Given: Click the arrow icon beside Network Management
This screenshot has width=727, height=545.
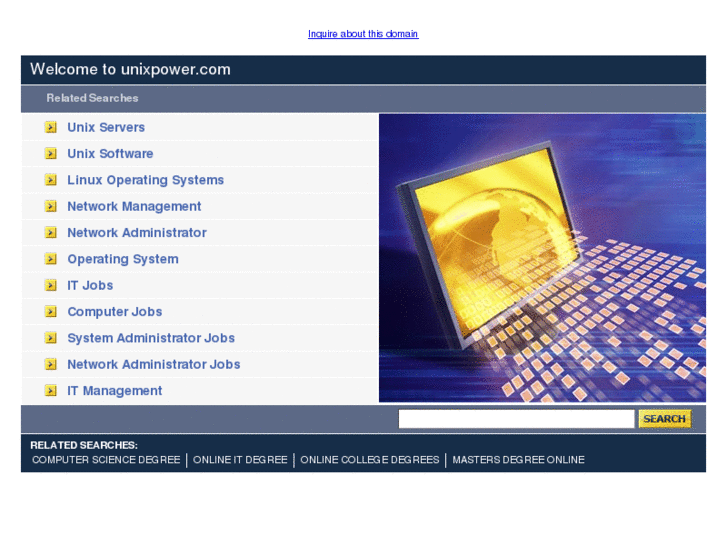Looking at the screenshot, I should pos(51,206).
